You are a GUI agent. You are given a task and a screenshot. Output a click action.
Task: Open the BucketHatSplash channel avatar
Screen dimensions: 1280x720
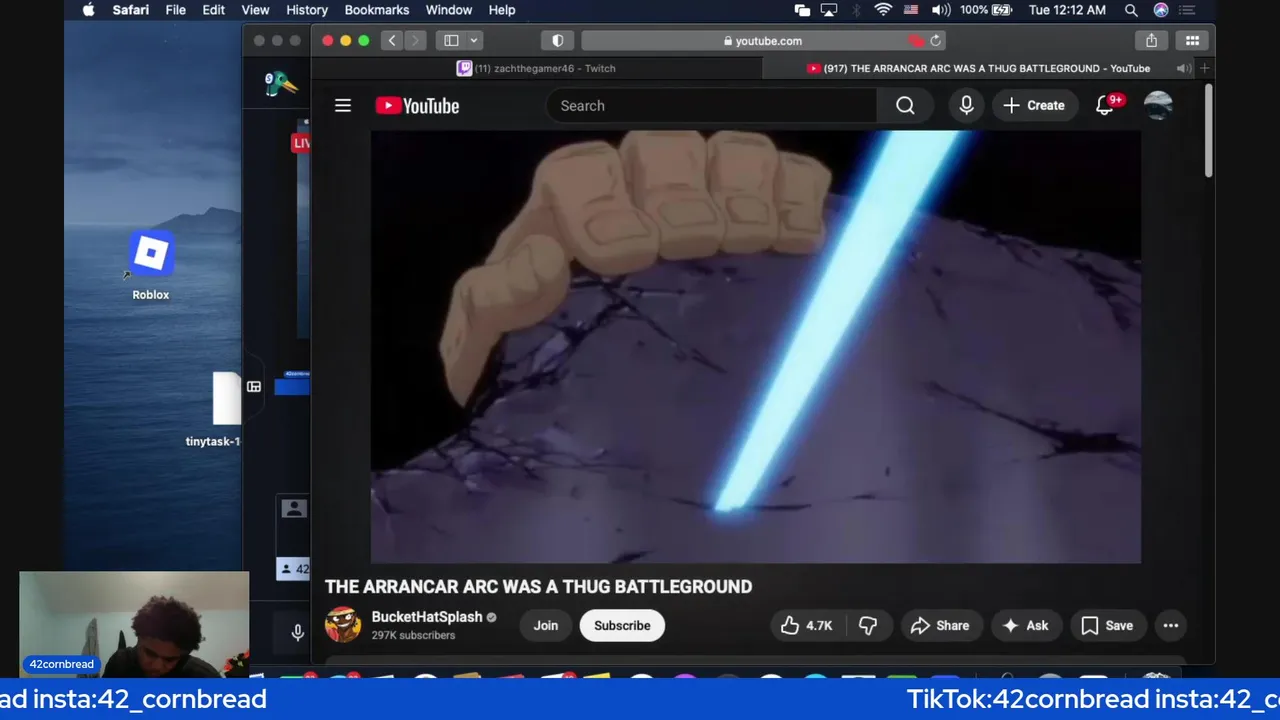[x=343, y=625]
